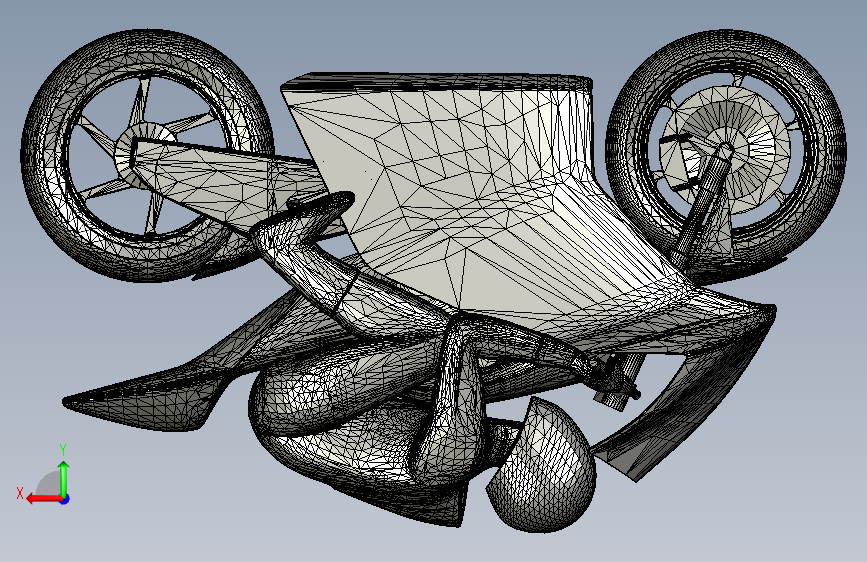Click the 'Y' axis label
The width and height of the screenshot is (867, 562).
[63, 449]
